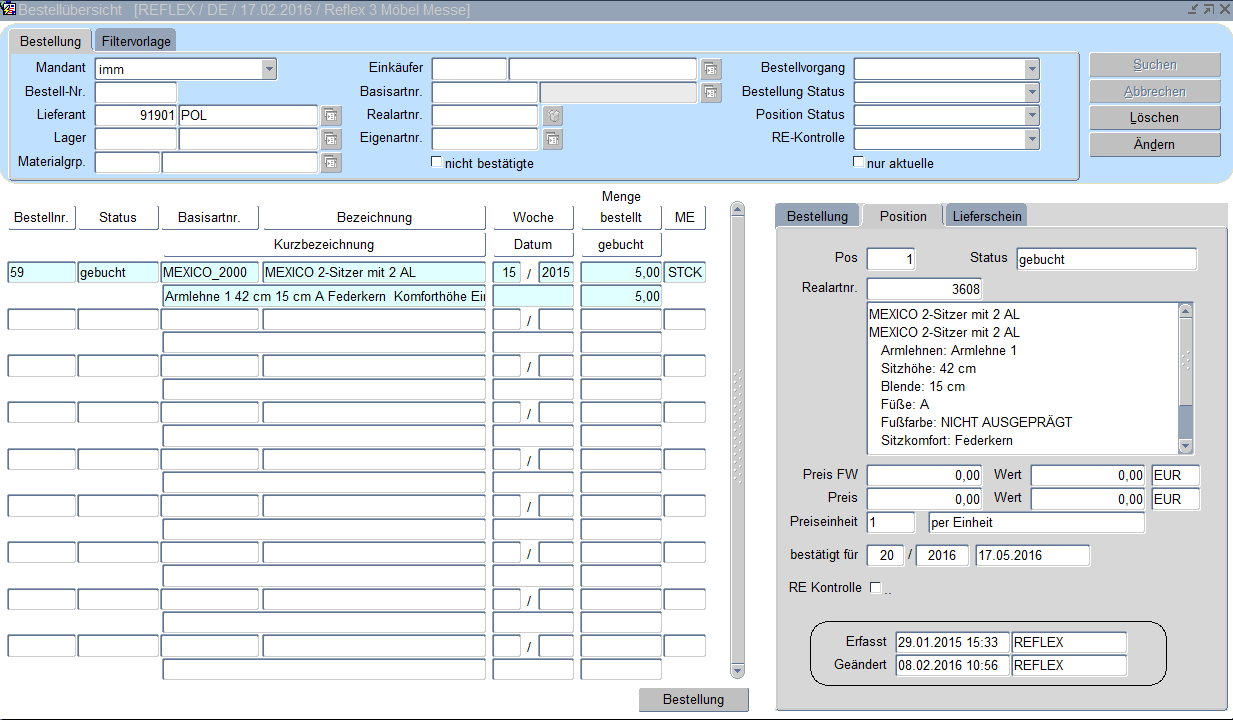Switch to the Filtervorlage tab
1233x720 pixels.
(x=136, y=41)
